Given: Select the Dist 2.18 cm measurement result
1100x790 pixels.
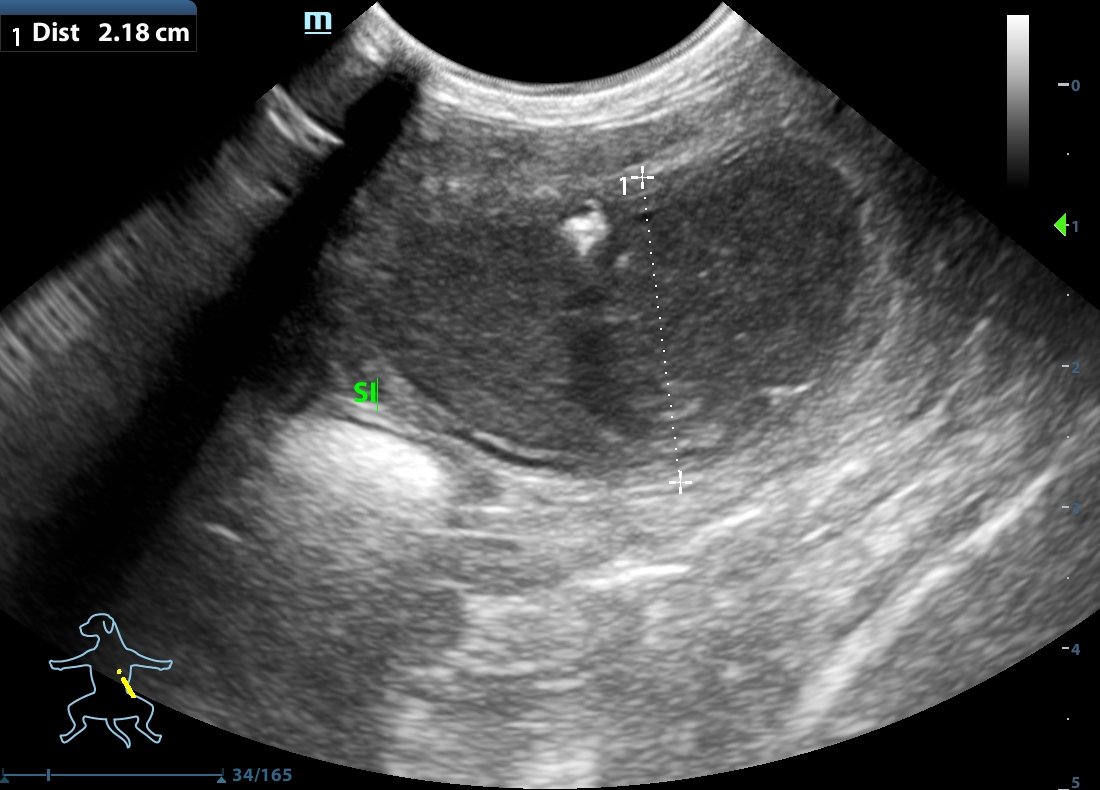Looking at the screenshot, I should coord(98,33).
